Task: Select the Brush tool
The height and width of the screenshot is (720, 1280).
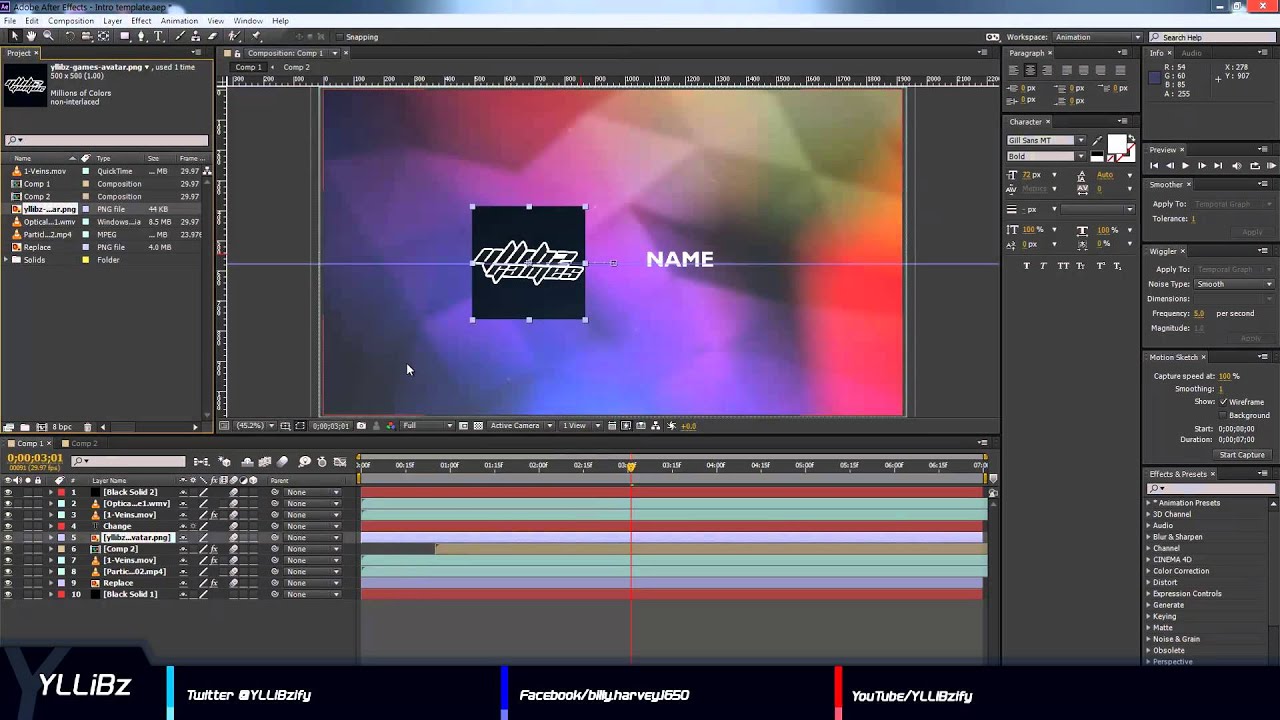Action: point(179,36)
